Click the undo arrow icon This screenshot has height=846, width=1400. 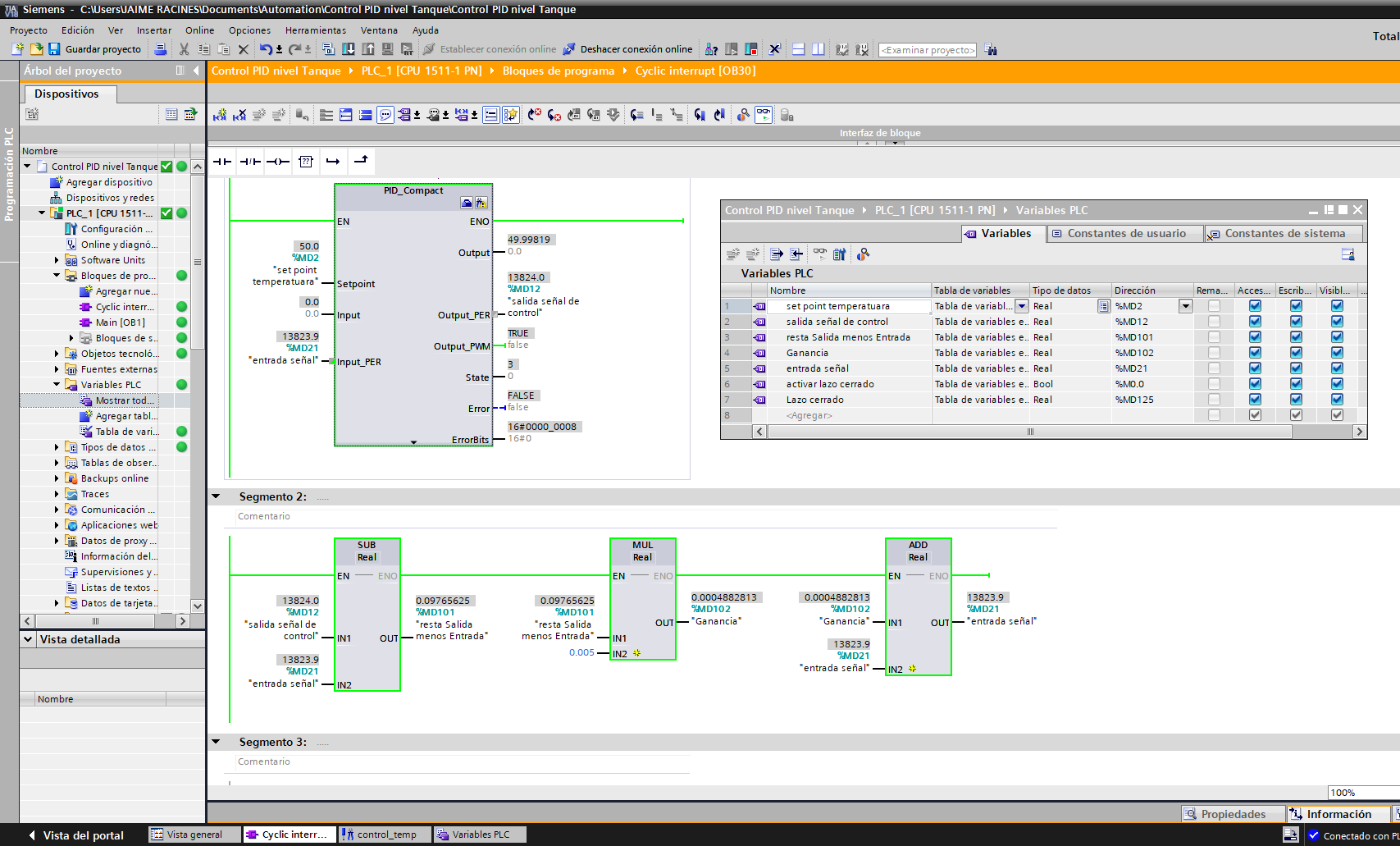(x=266, y=49)
